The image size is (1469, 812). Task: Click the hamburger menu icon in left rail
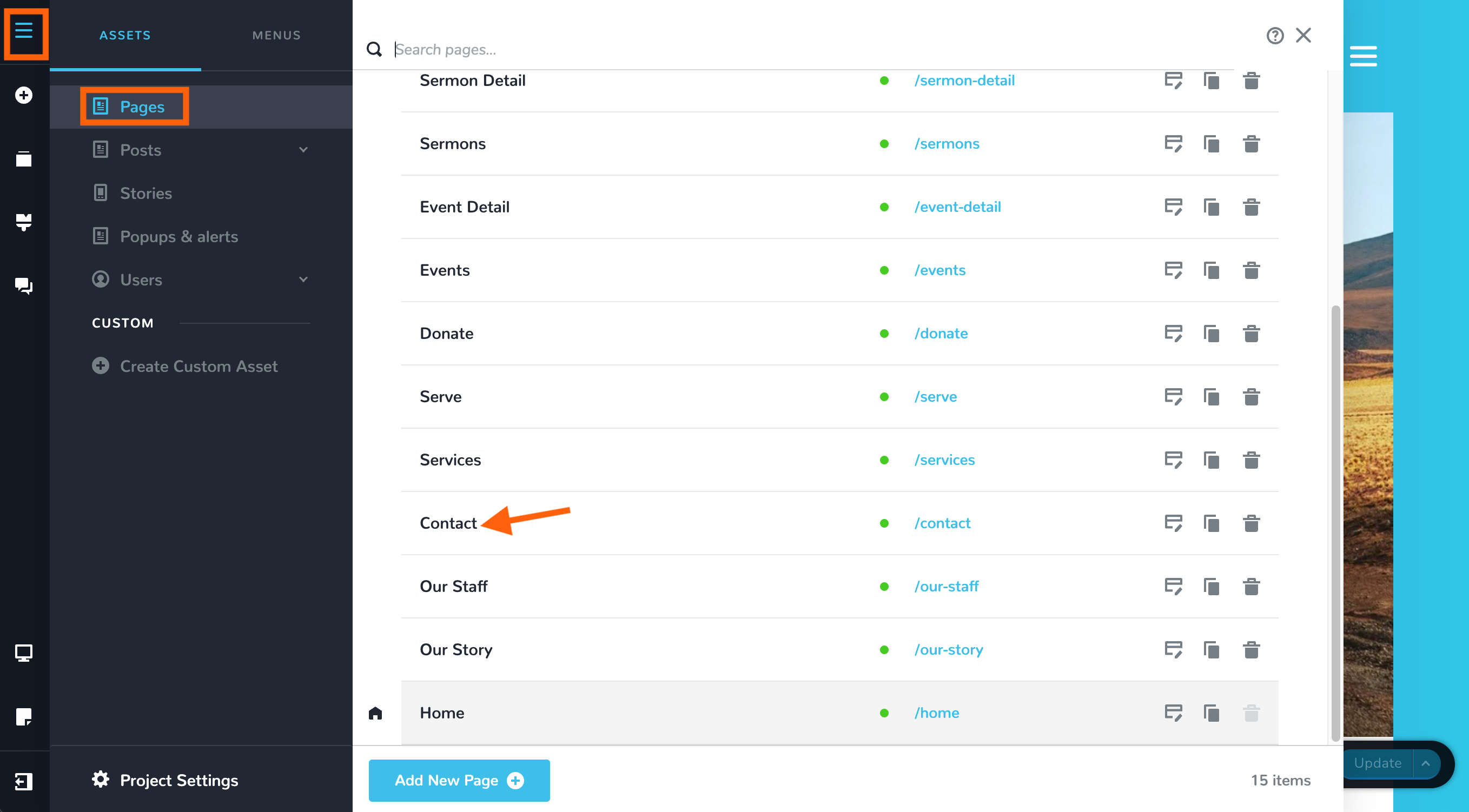coord(24,31)
